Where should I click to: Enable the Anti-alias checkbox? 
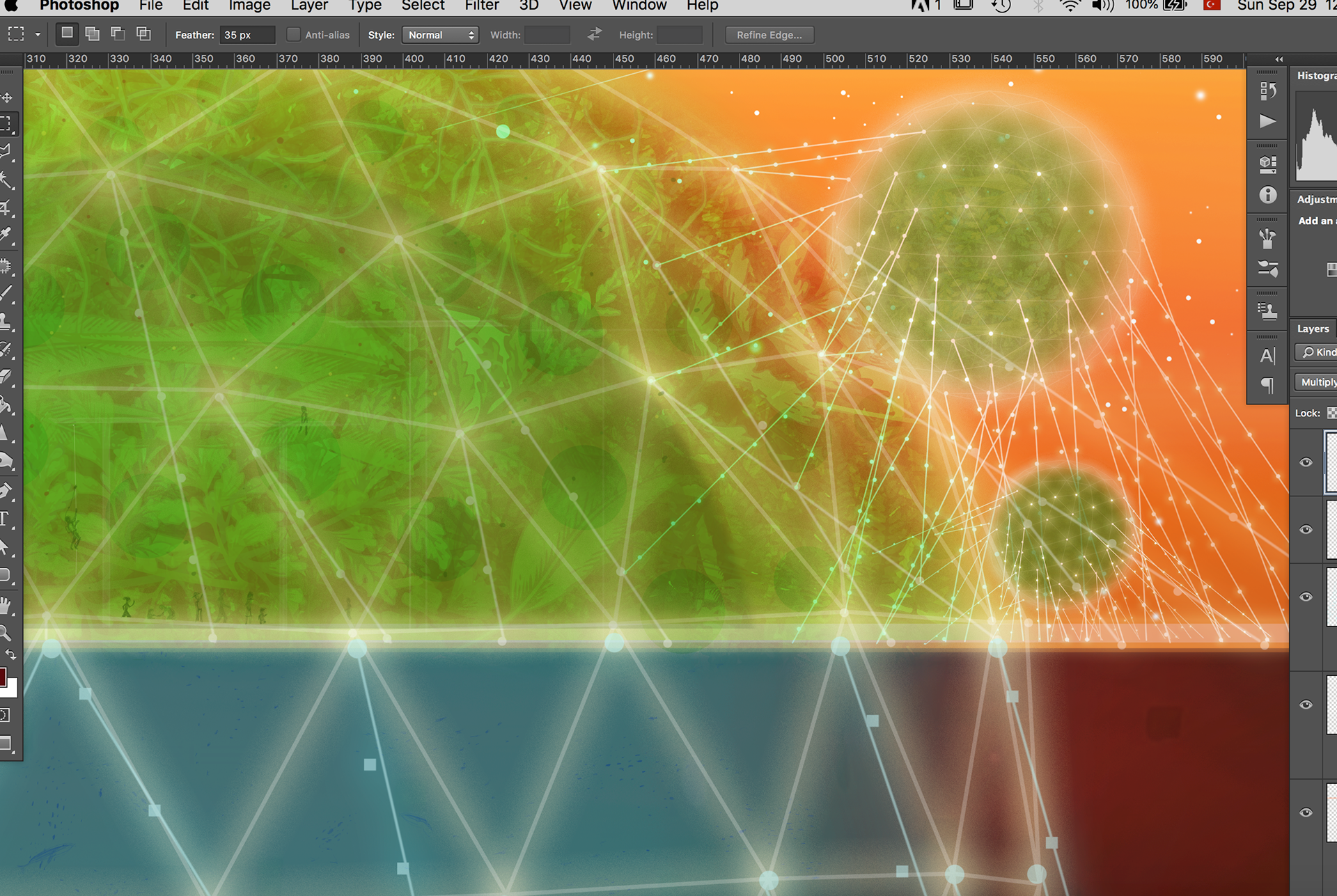point(294,35)
